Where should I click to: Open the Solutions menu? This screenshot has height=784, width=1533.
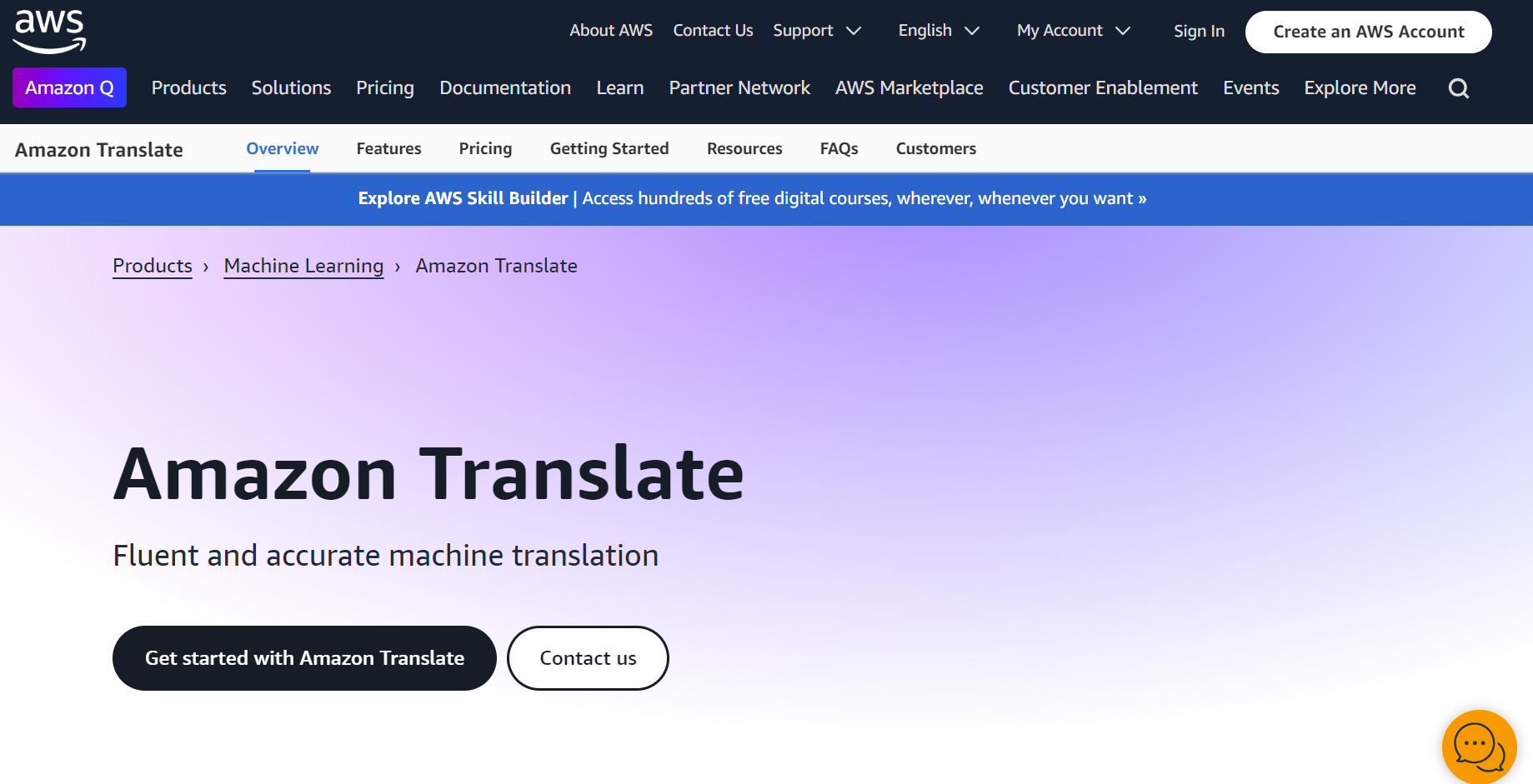tap(291, 87)
